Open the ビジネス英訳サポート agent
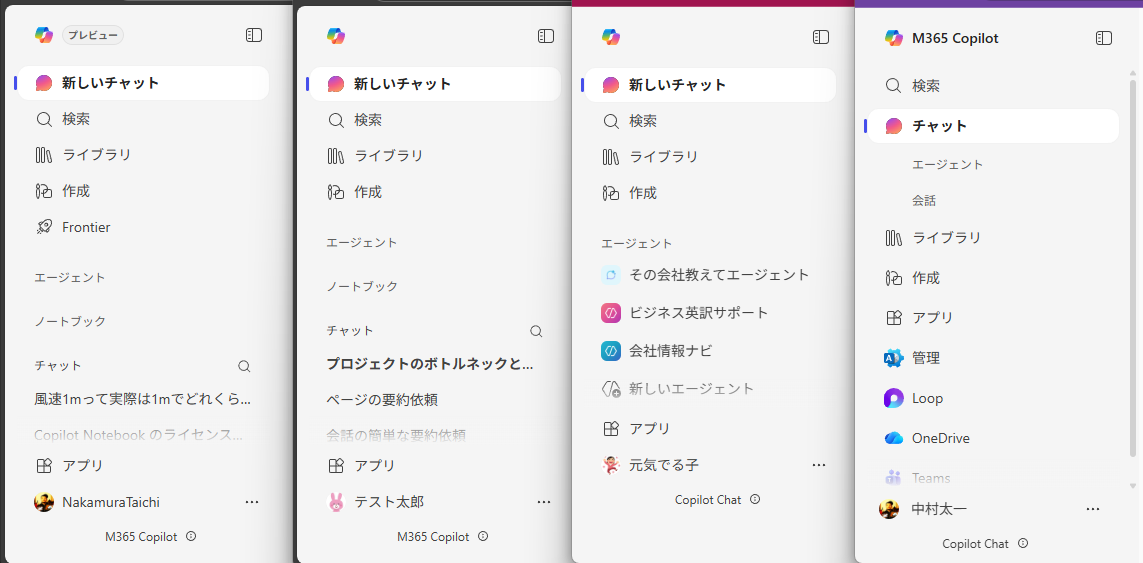 pos(698,313)
